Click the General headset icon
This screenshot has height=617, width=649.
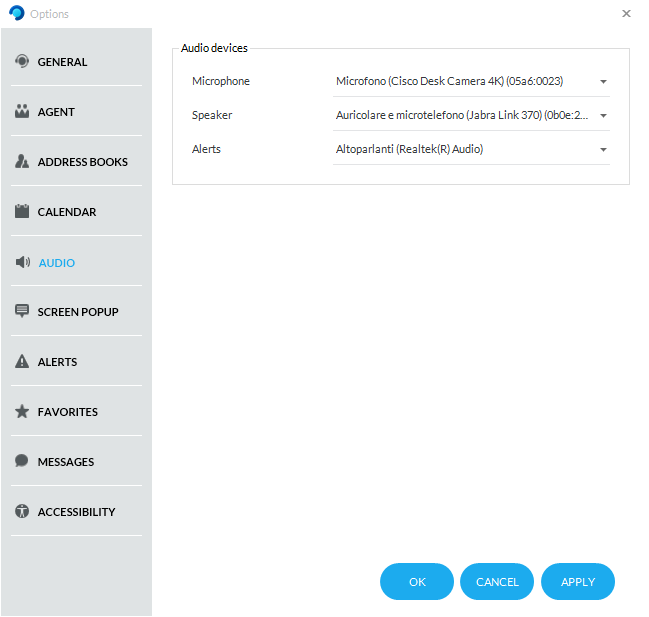(22, 62)
